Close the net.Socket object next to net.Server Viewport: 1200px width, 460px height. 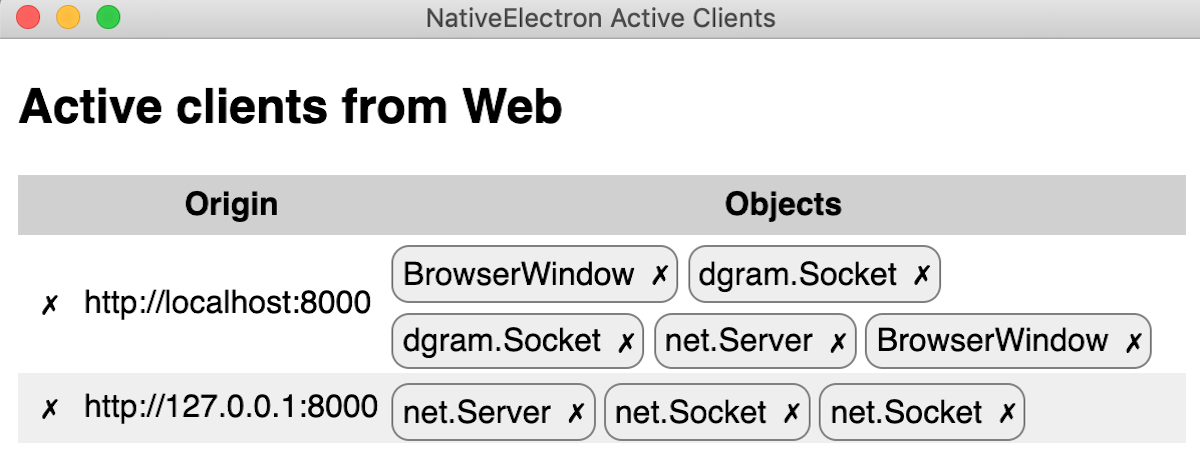tap(791, 413)
